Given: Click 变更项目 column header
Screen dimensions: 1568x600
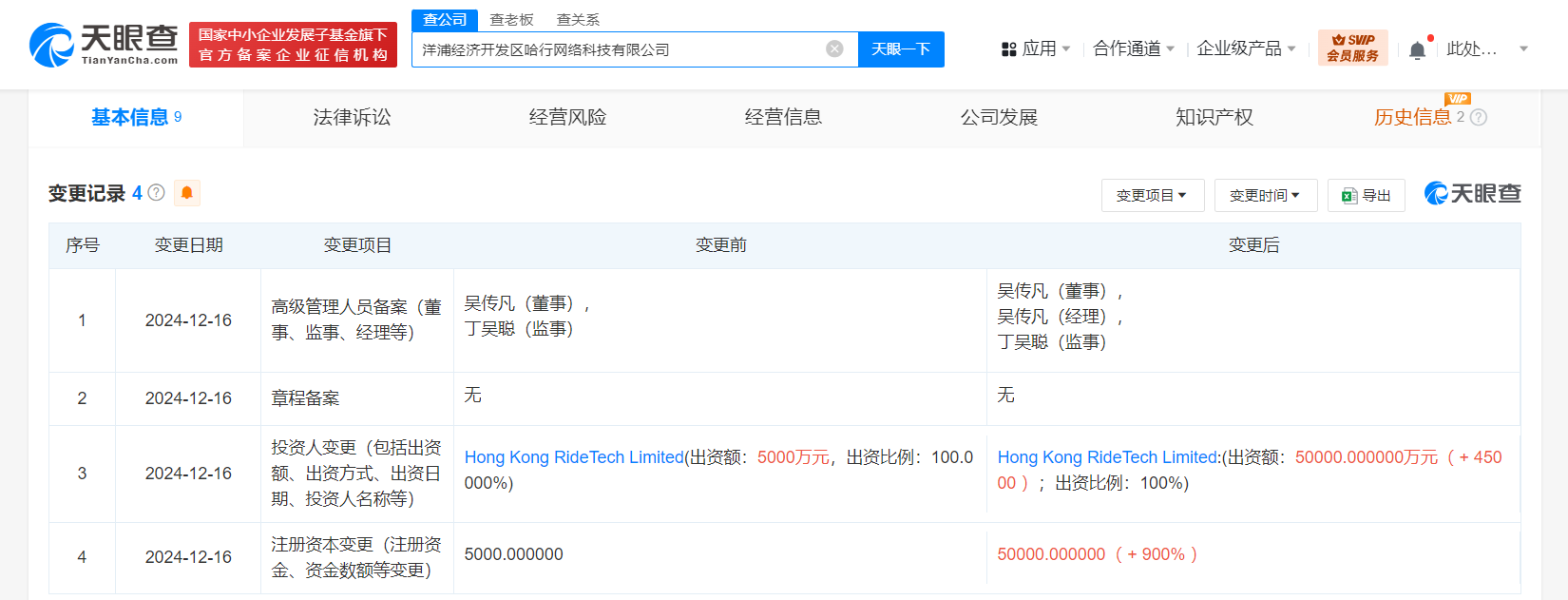Looking at the screenshot, I should point(357,245).
